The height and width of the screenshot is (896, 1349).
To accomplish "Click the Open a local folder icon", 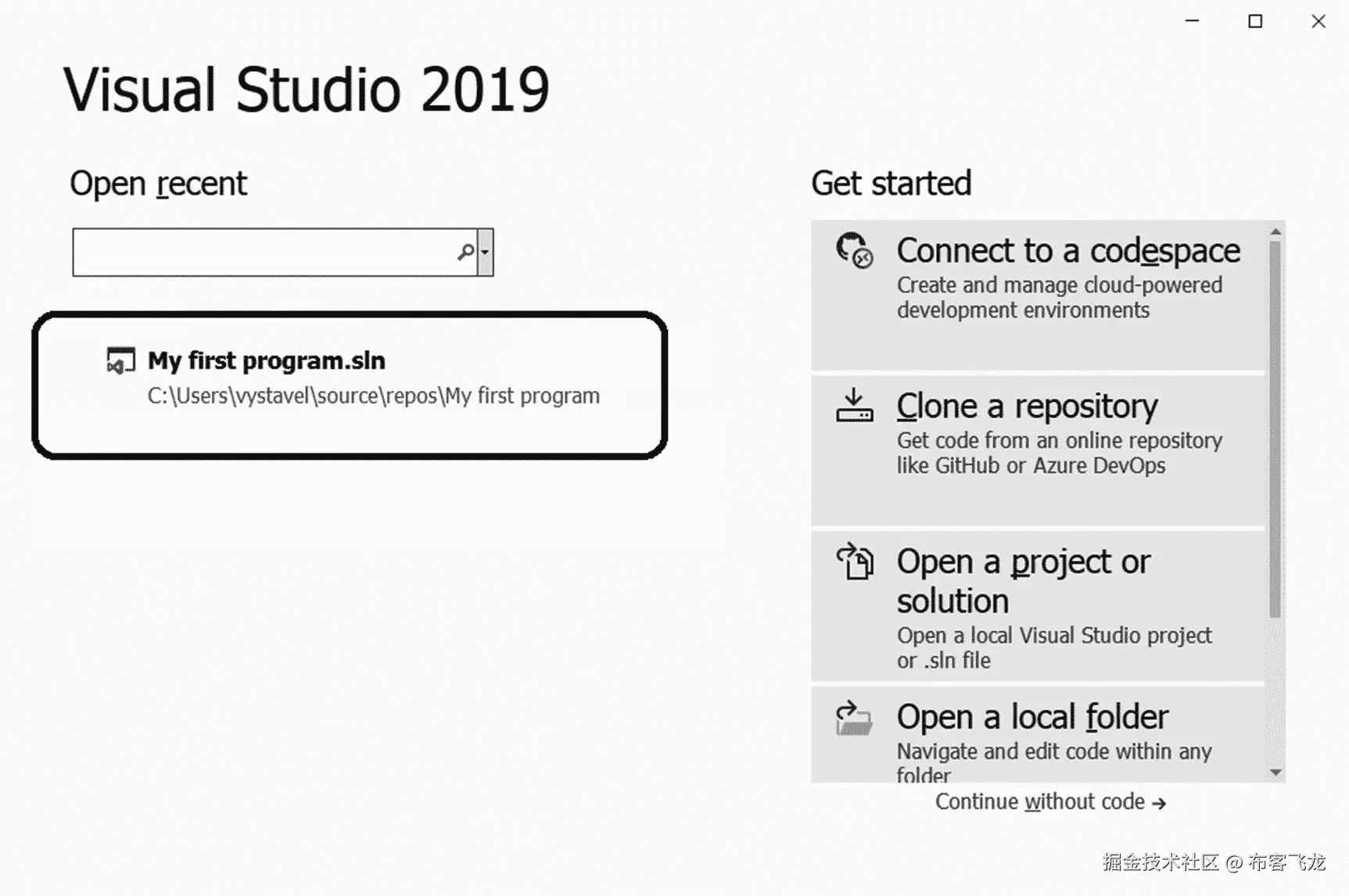I will (854, 719).
